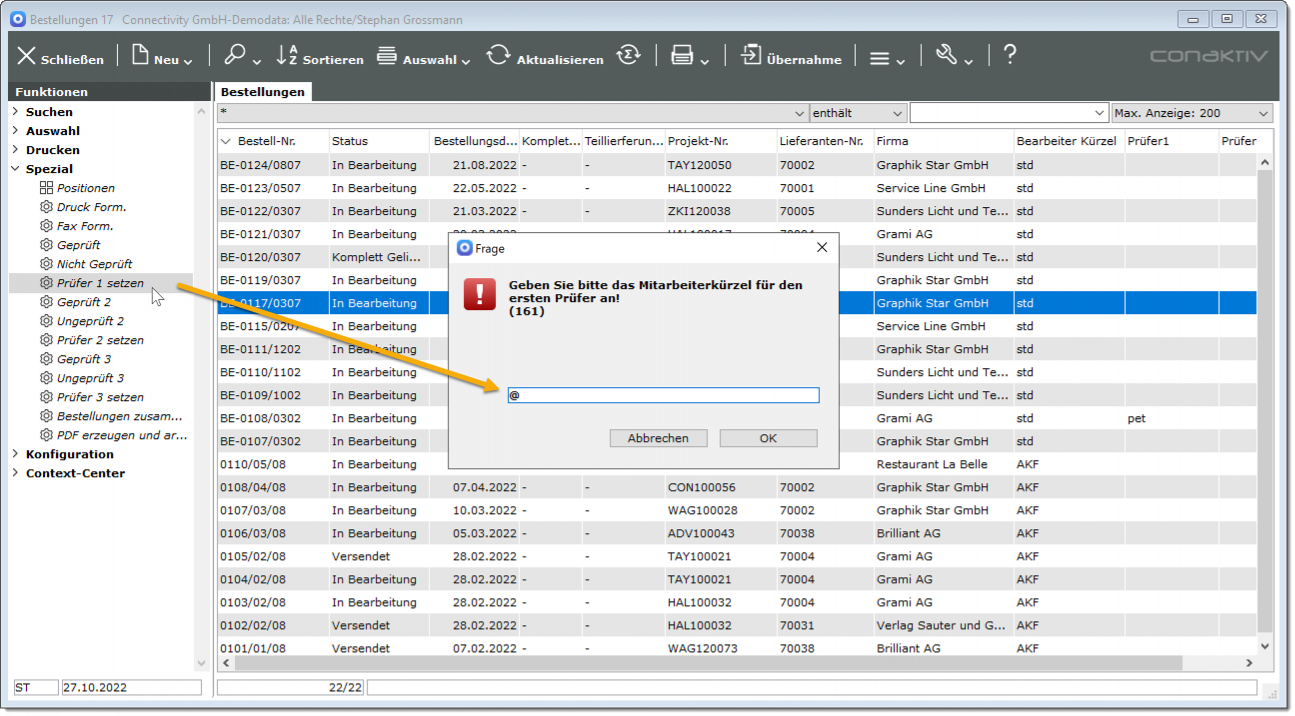This screenshot has width=1295, height=716.
Task: Select the Bestellungen tab
Action: pos(262,92)
